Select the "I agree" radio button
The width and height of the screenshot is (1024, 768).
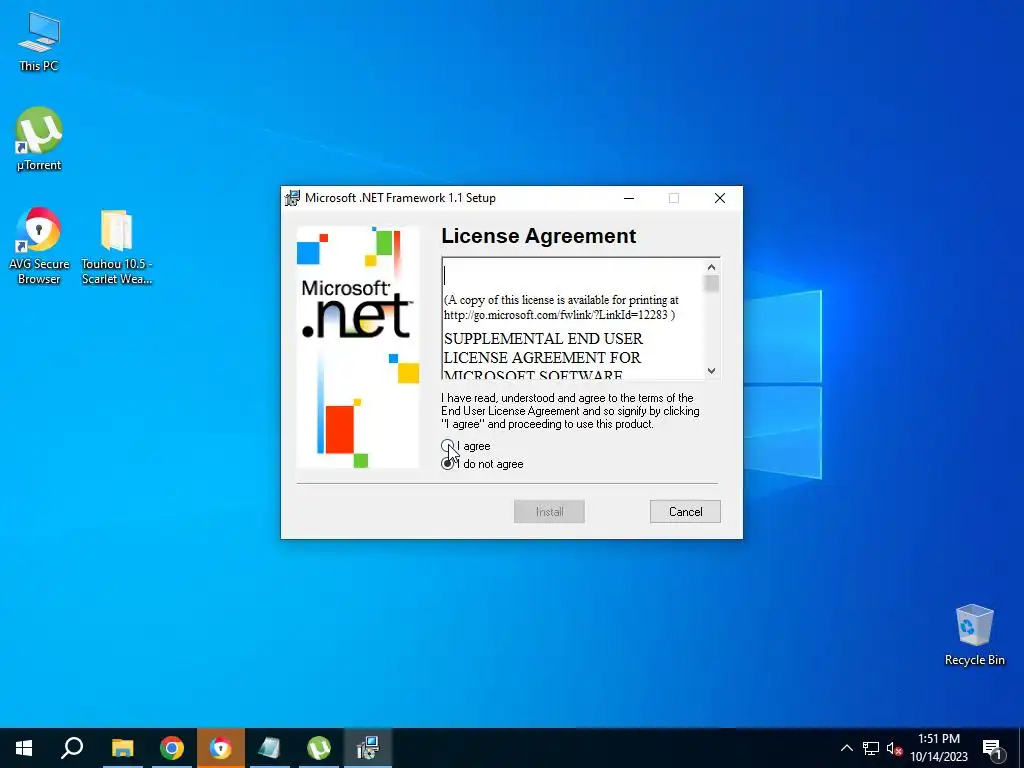click(447, 446)
